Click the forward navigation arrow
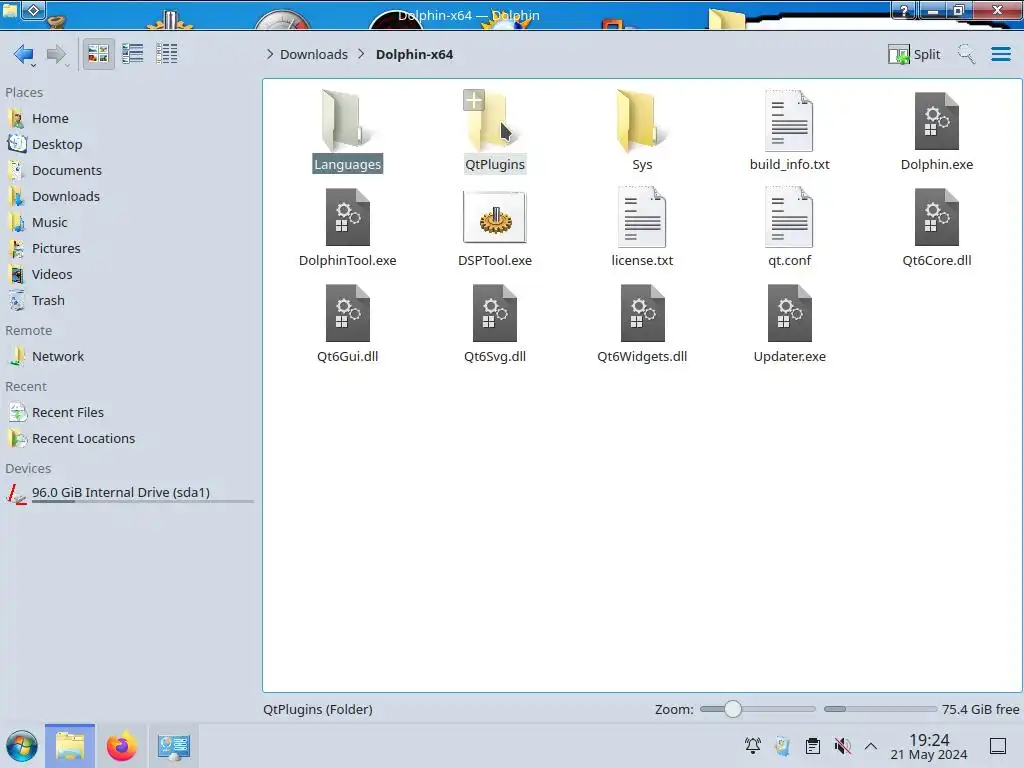 57,54
